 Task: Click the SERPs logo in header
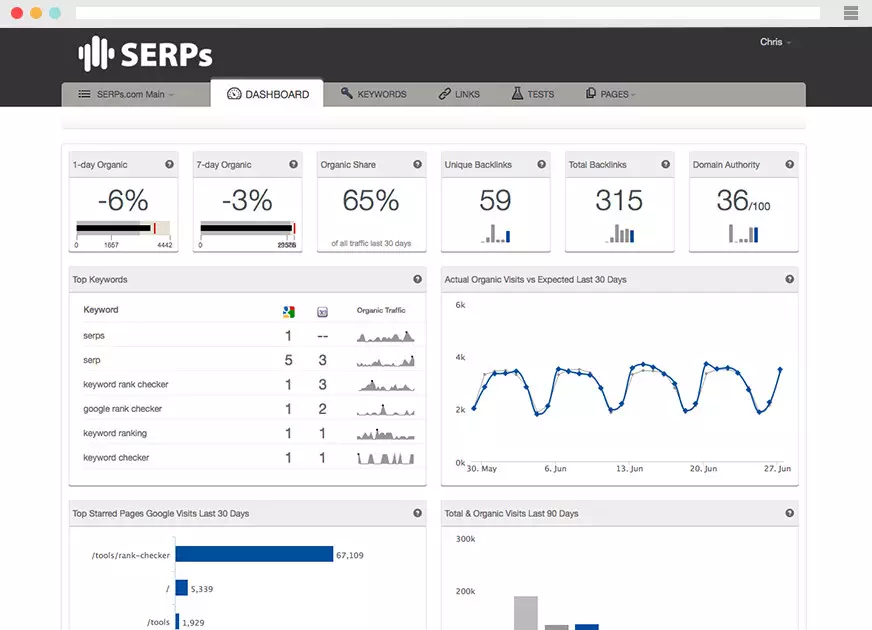click(145, 54)
